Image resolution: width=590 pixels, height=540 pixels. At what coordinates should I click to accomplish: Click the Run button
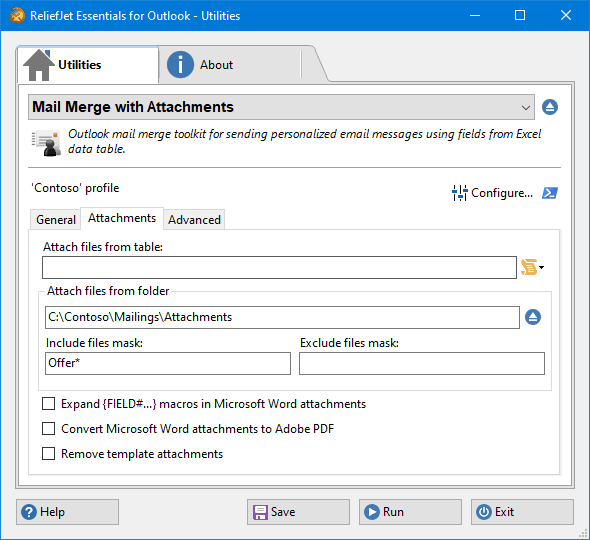tap(410, 512)
